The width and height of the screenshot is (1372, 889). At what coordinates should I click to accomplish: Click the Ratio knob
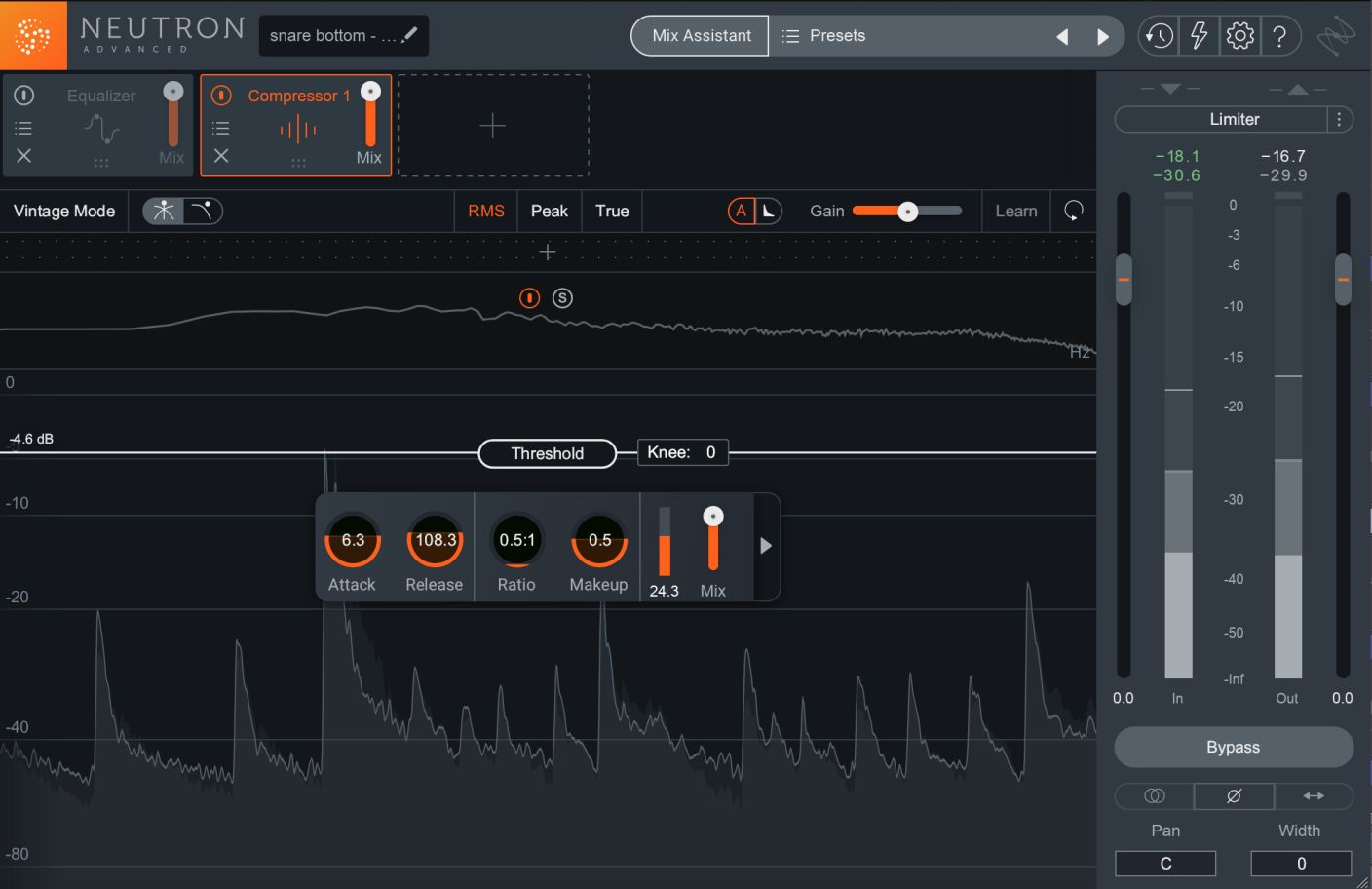(x=517, y=540)
